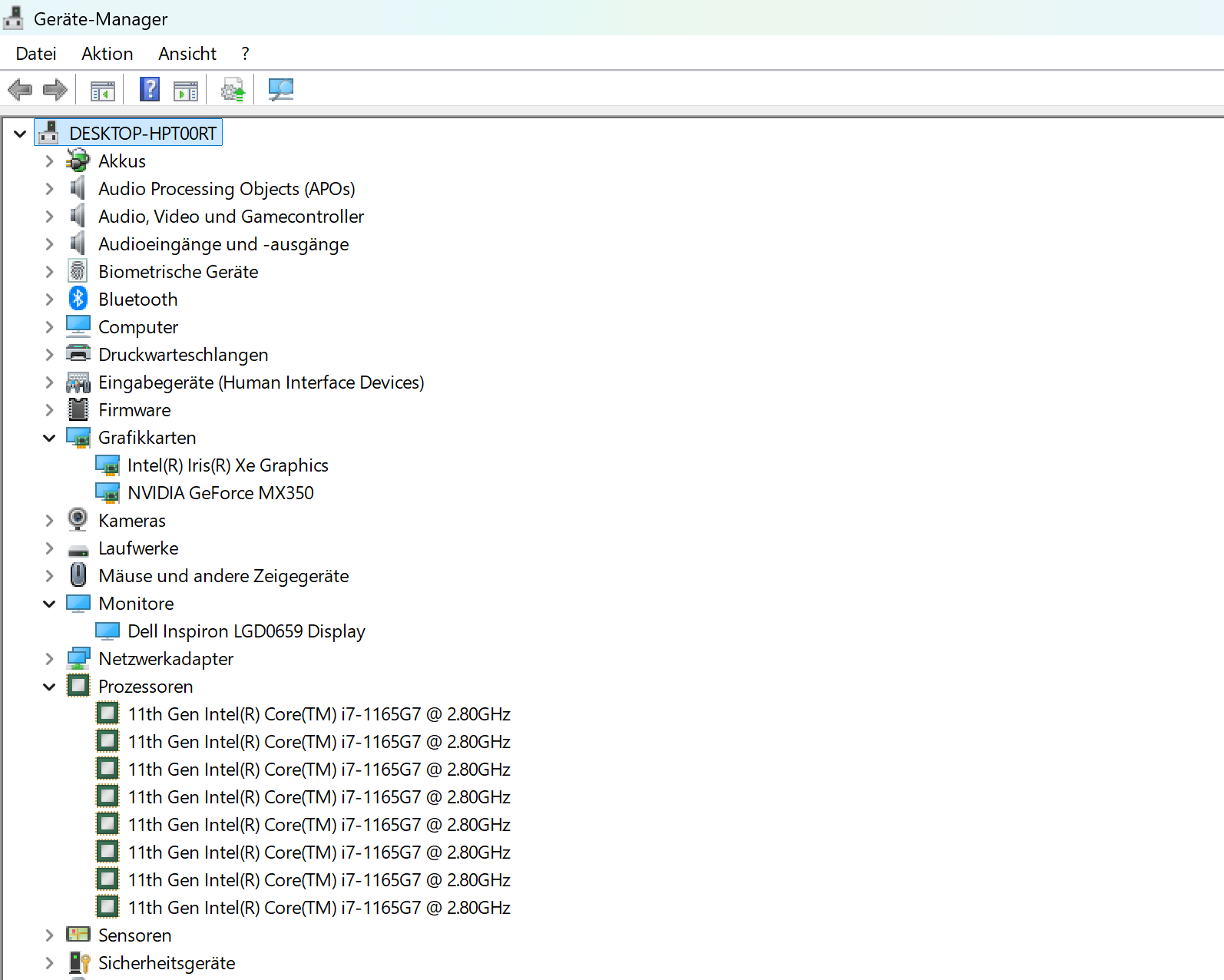
Task: Collapse the Monitore category arrow
Action: coord(49,604)
